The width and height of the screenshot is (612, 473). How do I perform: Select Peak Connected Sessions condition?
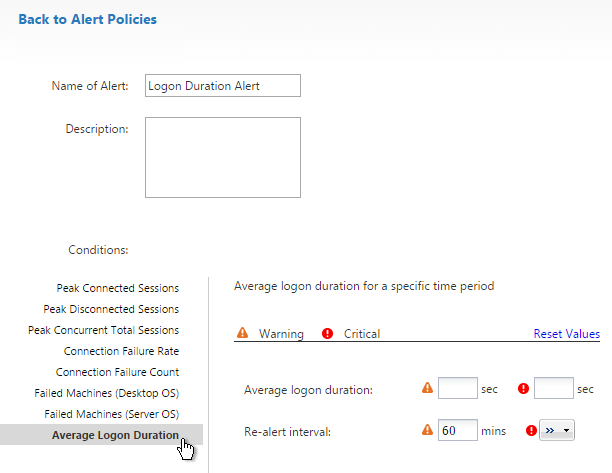(117, 288)
